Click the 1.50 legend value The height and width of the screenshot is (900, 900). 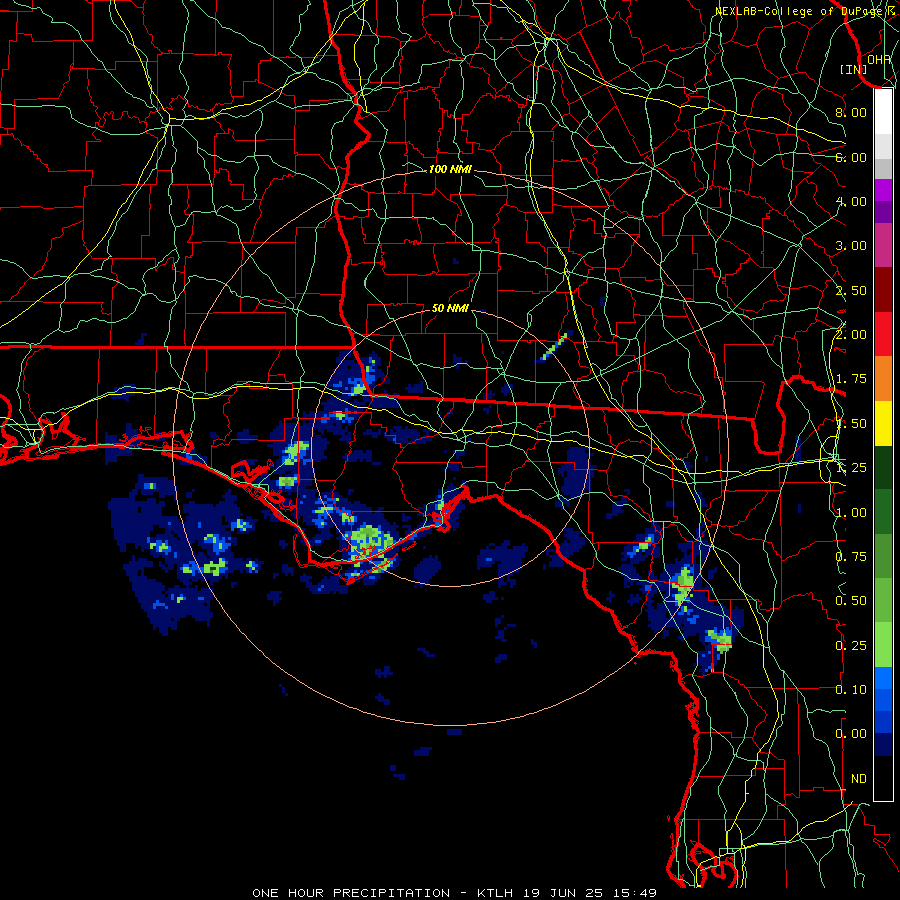(851, 424)
